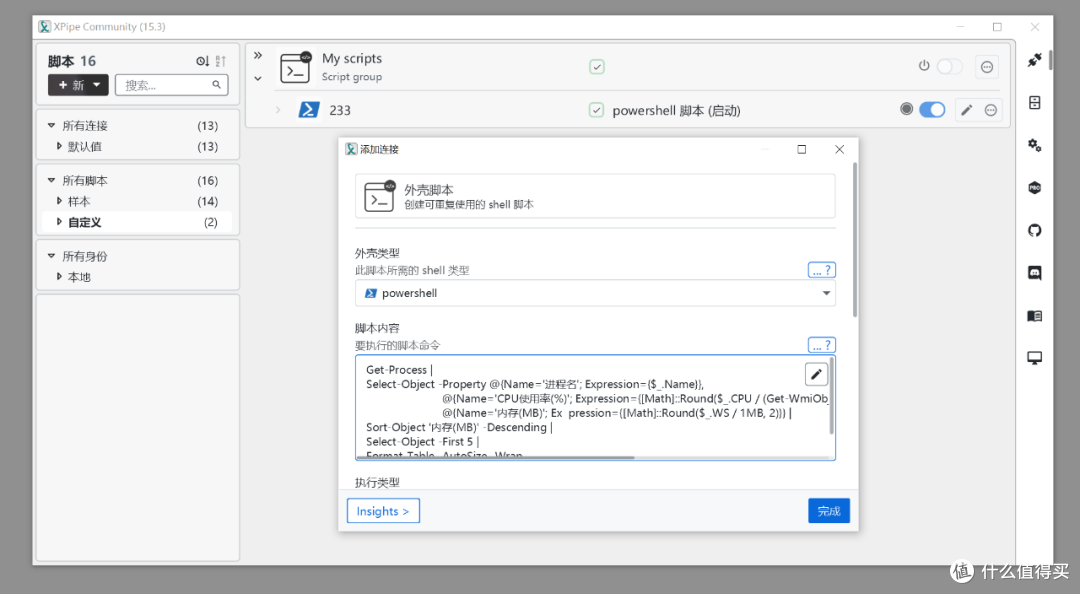Open more options for script 233
This screenshot has height=594, width=1080.
[990, 110]
